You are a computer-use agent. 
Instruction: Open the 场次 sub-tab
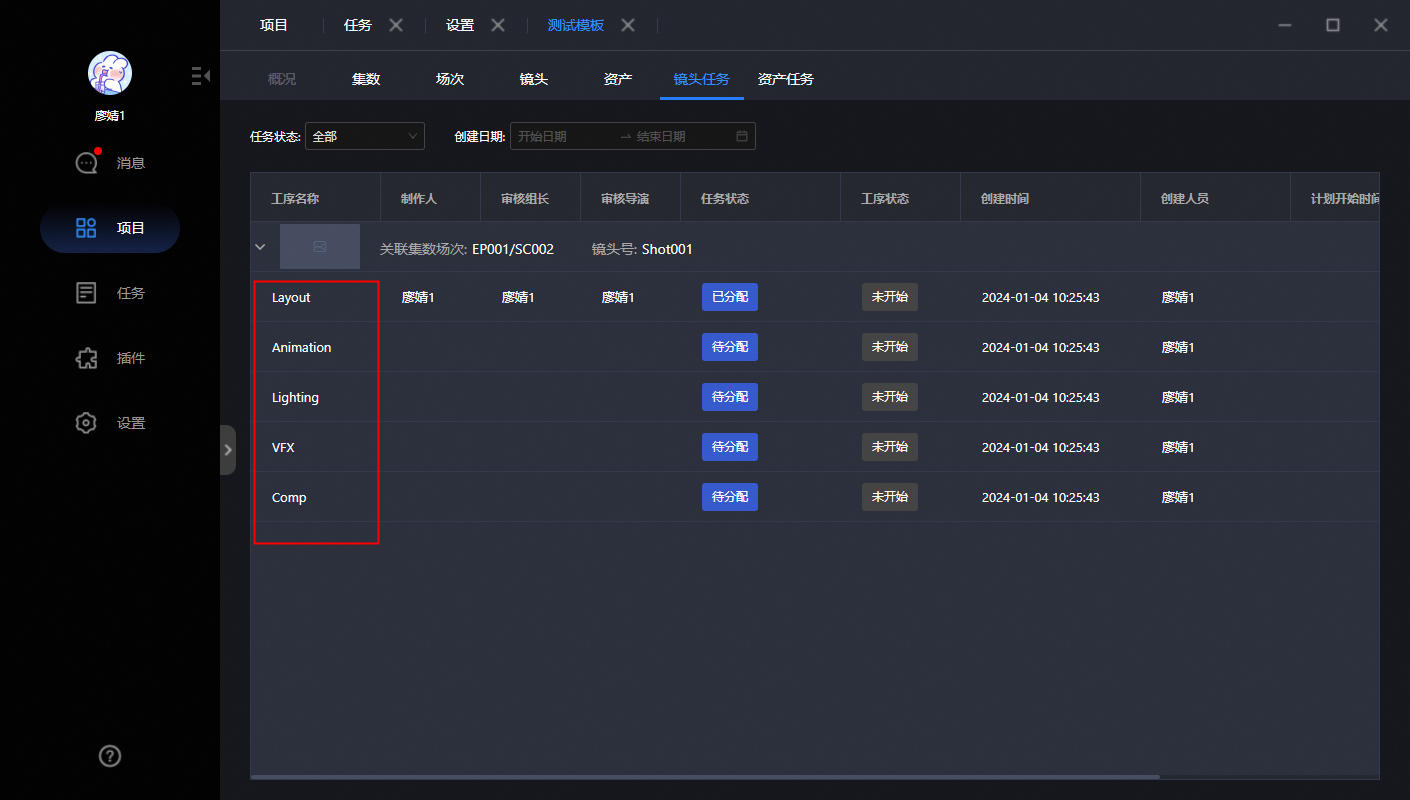(x=450, y=79)
